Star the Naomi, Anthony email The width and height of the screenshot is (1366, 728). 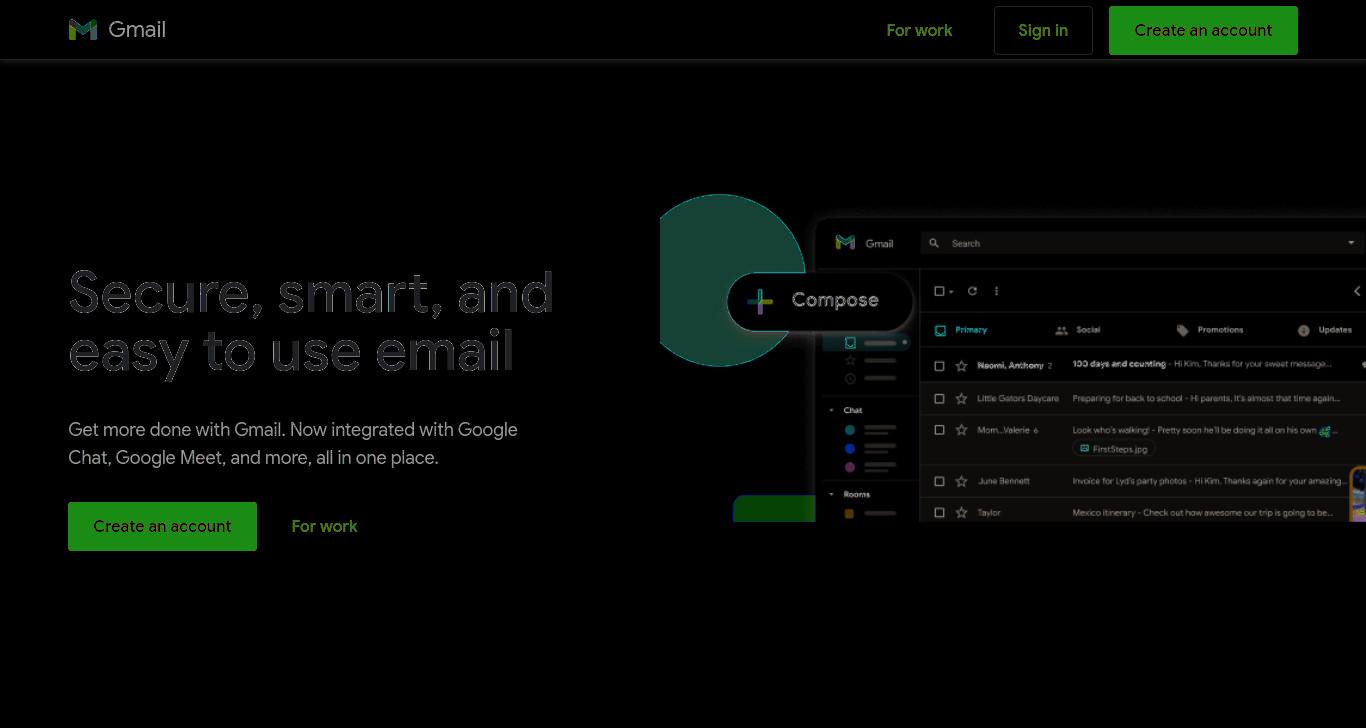tap(961, 366)
